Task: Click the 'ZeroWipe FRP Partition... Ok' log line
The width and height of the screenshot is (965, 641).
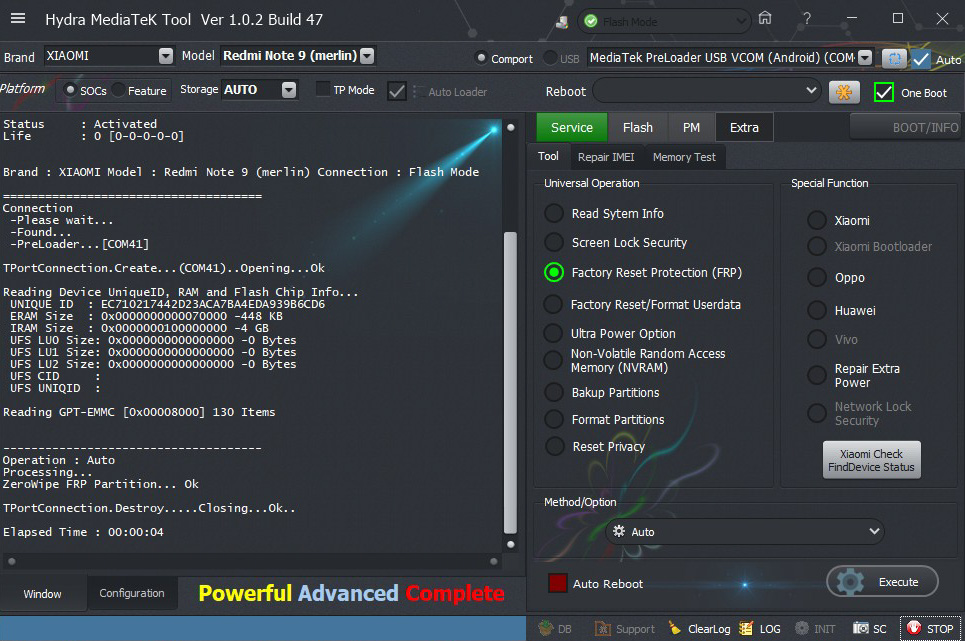Action: click(101, 484)
